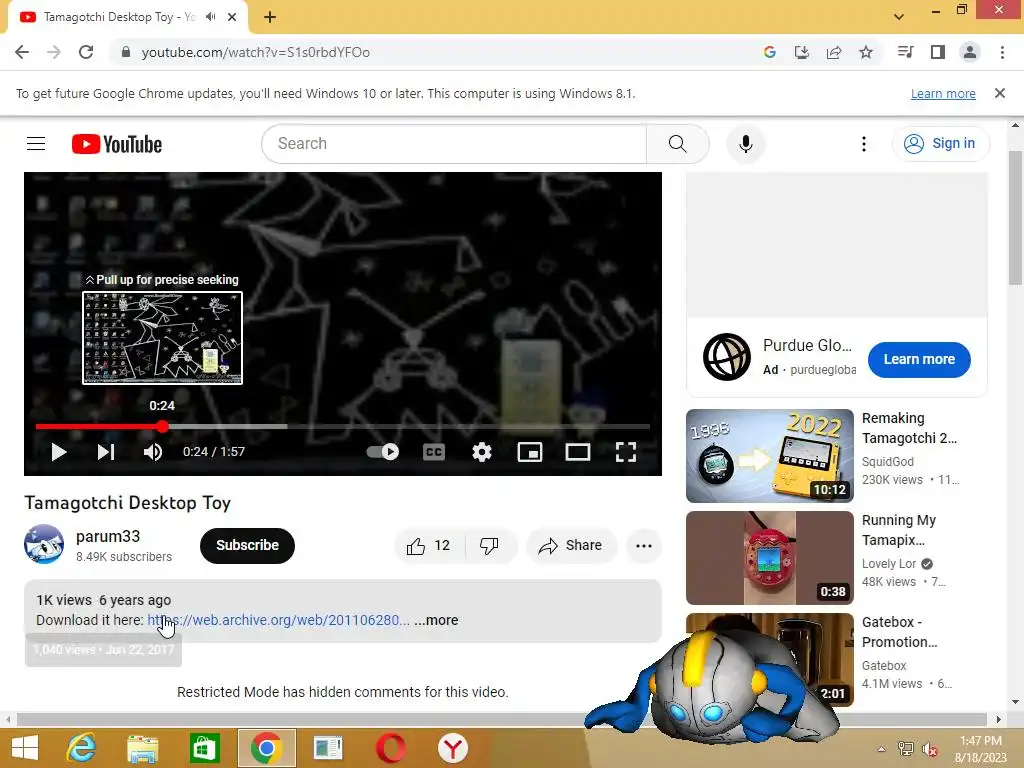Expand the description with ...more

[x=436, y=620]
